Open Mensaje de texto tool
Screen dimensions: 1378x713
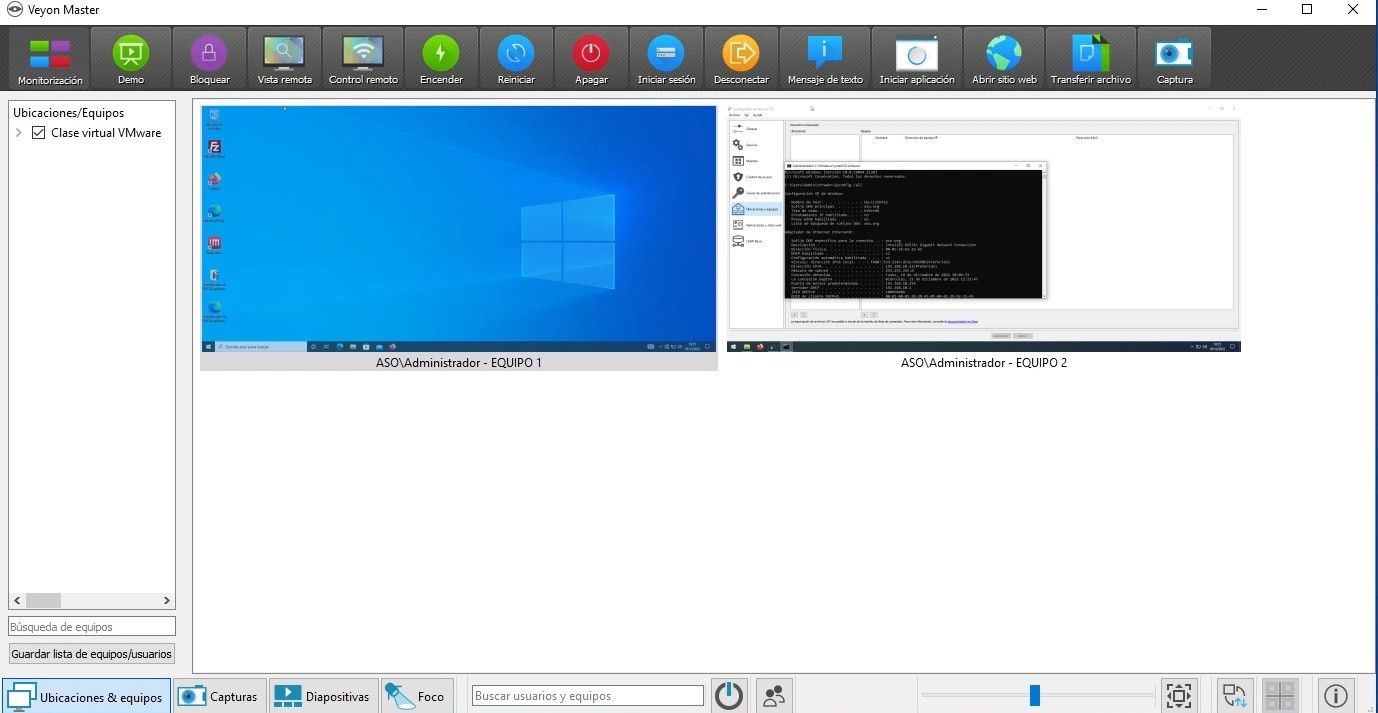[825, 59]
